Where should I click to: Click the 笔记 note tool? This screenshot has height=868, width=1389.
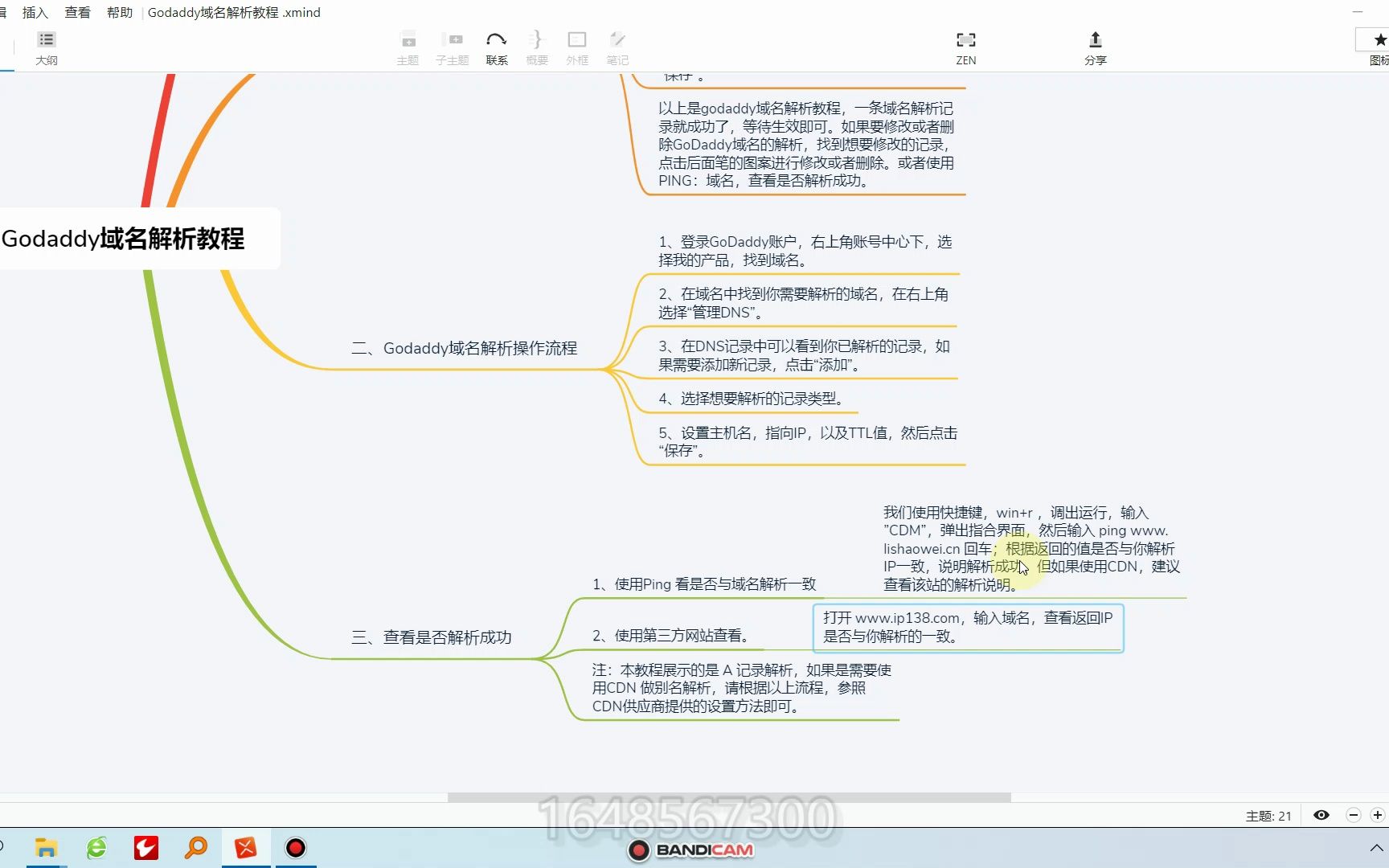[617, 48]
